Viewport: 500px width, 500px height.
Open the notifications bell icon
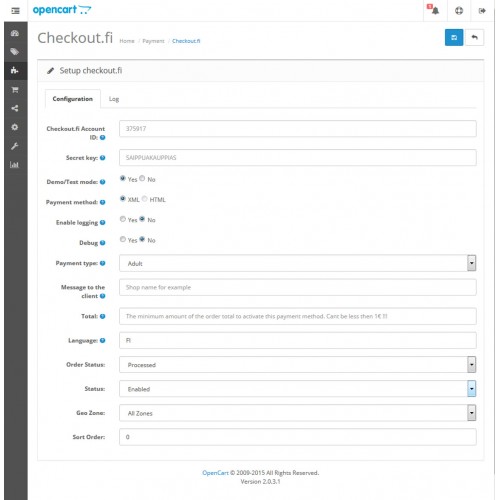[433, 10]
